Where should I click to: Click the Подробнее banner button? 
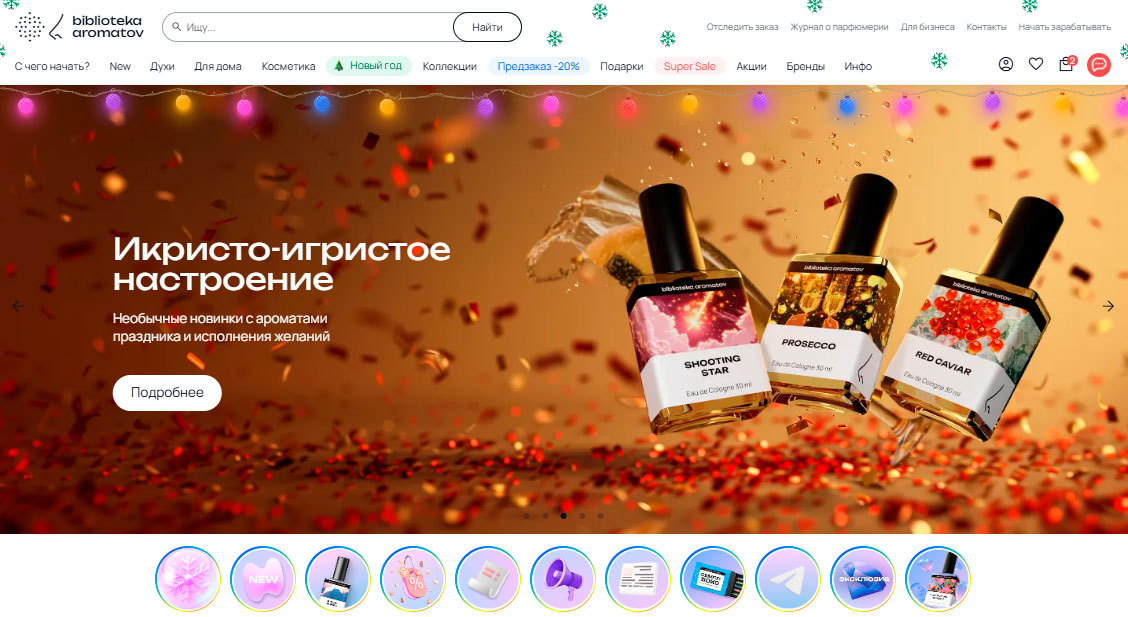click(x=167, y=393)
